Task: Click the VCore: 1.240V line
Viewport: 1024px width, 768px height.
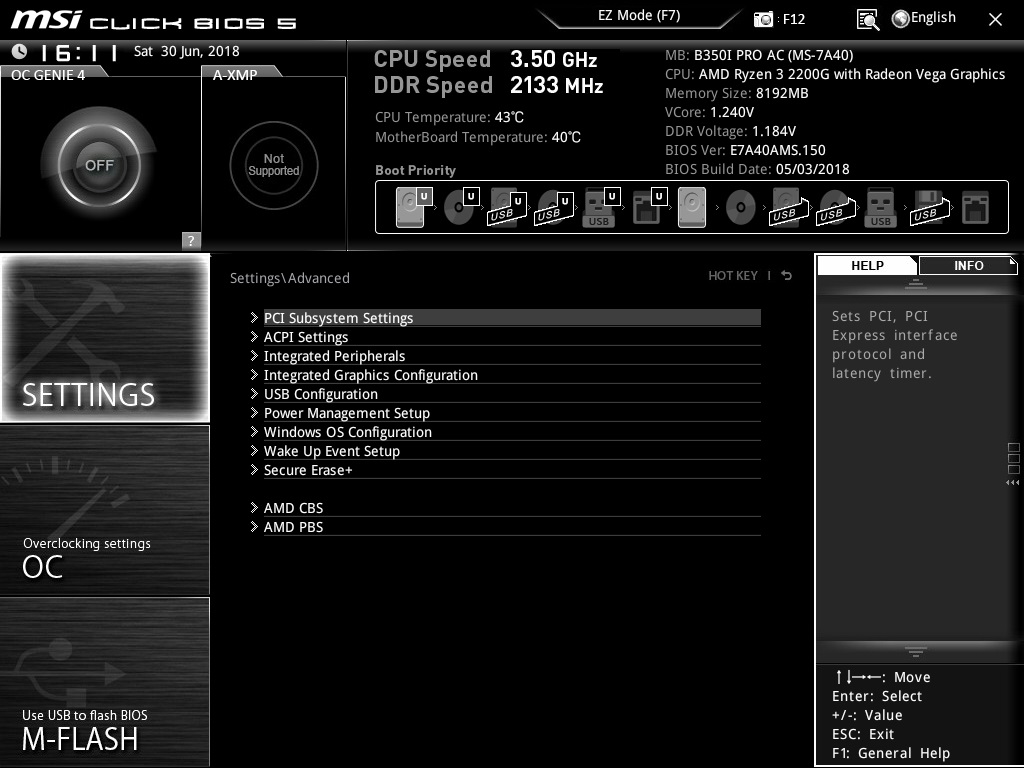Action: pos(709,112)
